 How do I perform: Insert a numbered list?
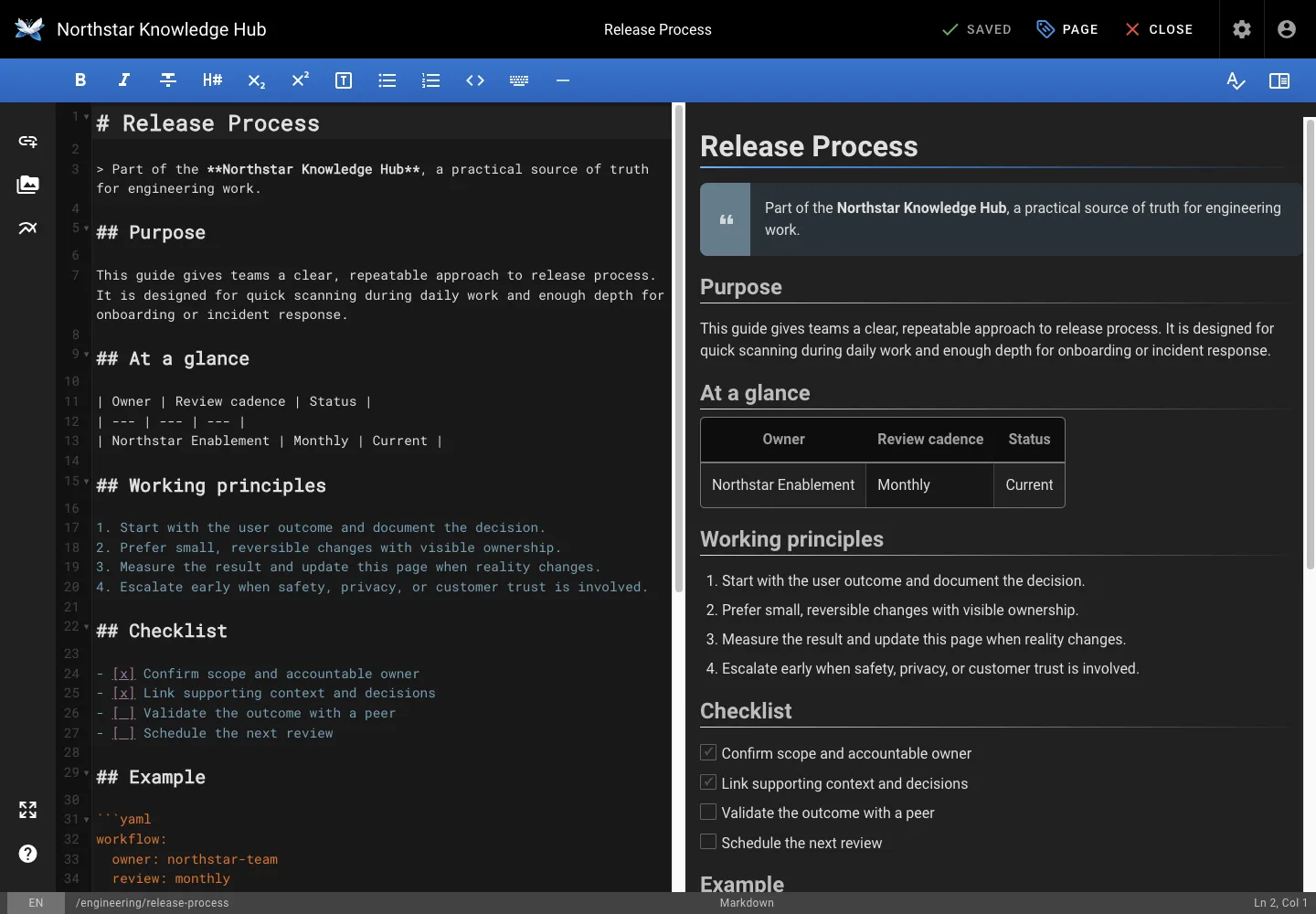pos(431,80)
